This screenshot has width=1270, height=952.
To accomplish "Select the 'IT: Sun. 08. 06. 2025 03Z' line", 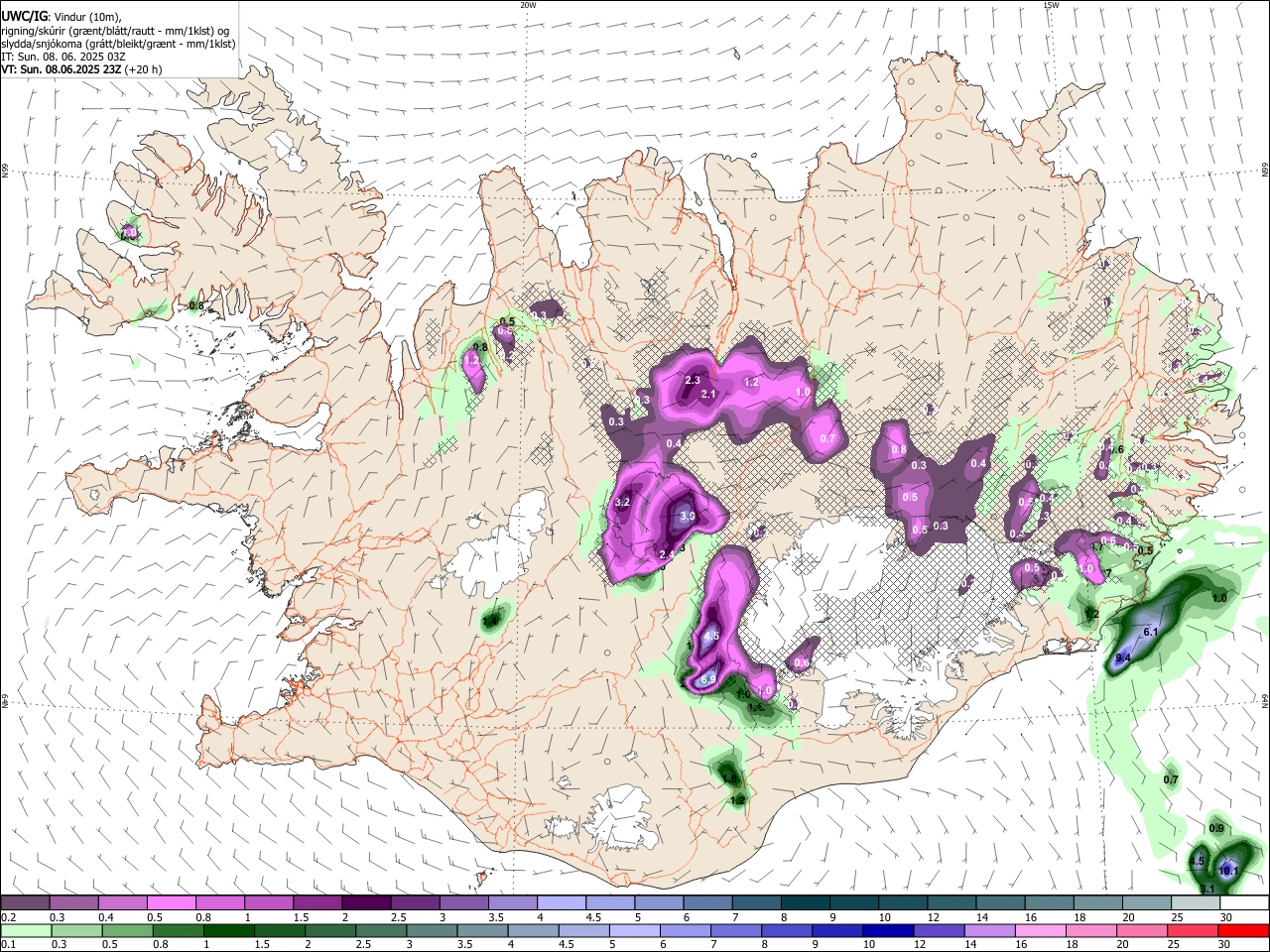I will (x=63, y=57).
